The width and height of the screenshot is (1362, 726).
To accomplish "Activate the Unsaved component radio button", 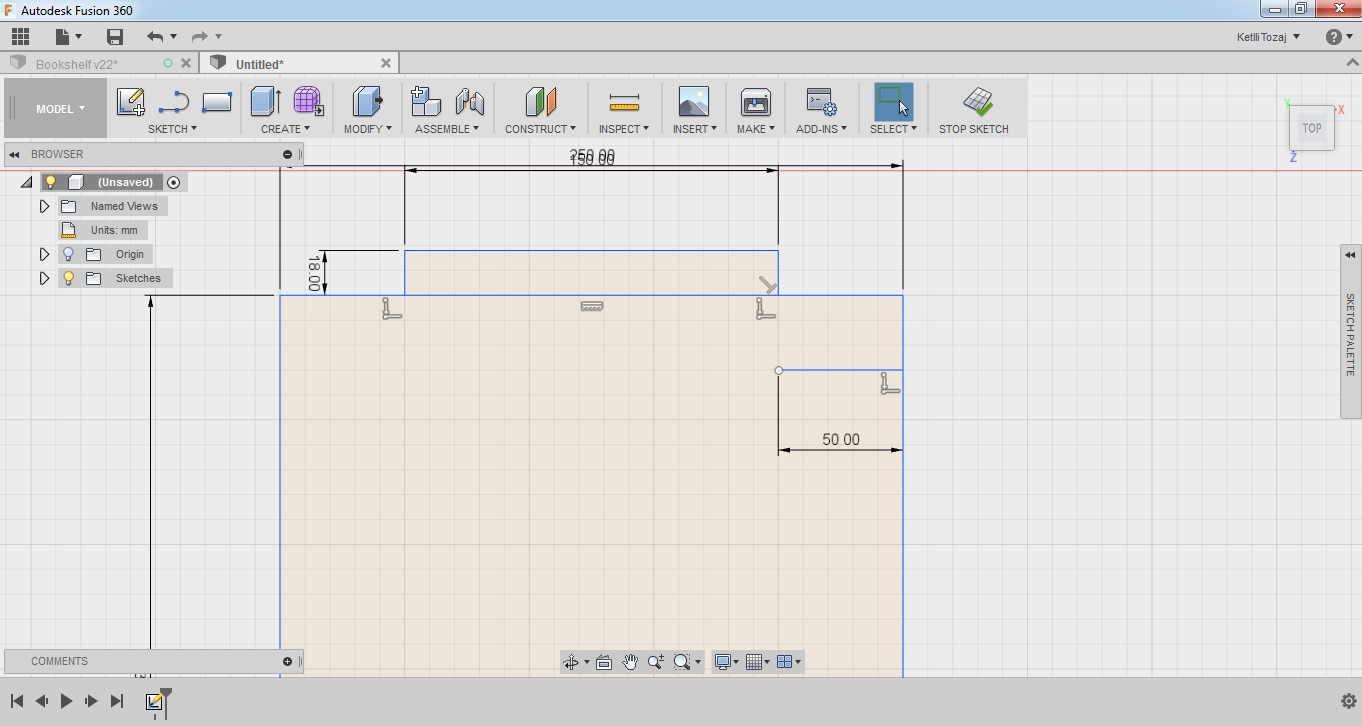I will [x=174, y=182].
